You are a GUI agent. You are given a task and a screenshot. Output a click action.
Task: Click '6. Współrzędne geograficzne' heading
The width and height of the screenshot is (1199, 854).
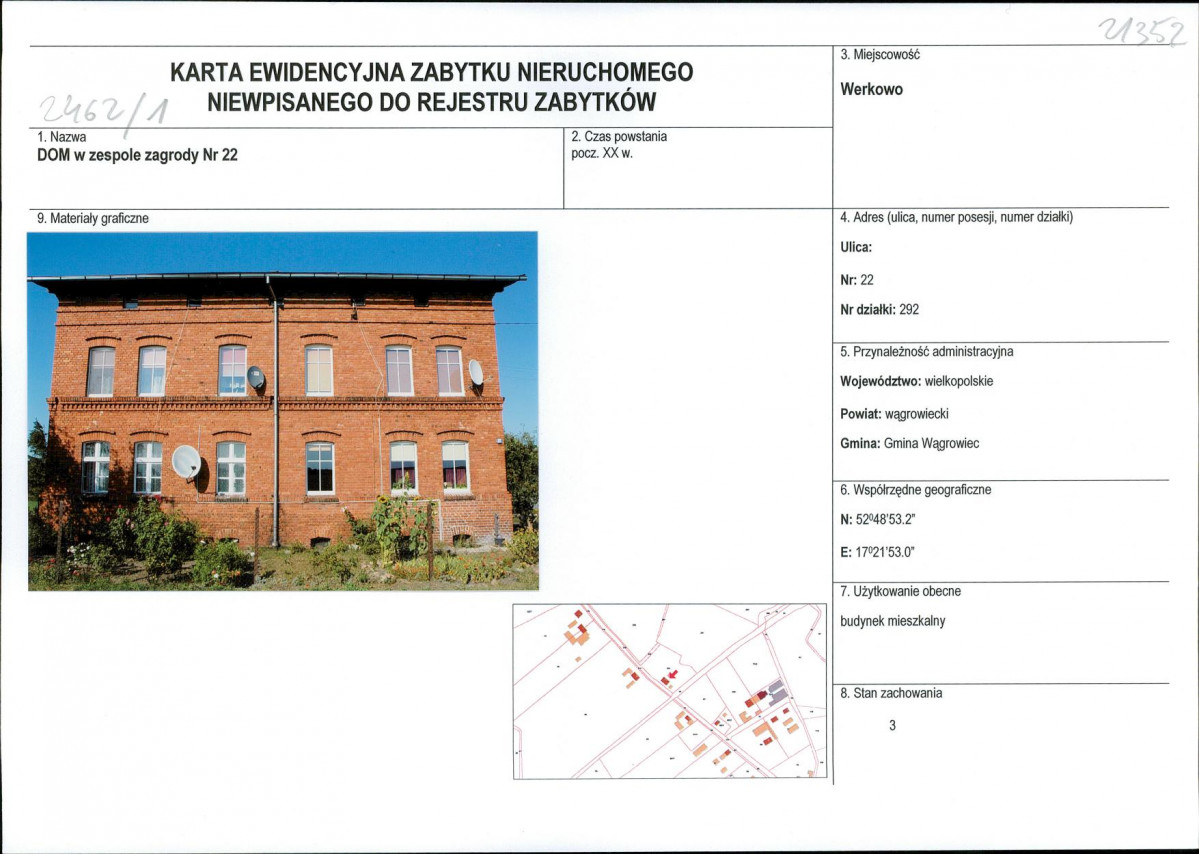(x=915, y=490)
